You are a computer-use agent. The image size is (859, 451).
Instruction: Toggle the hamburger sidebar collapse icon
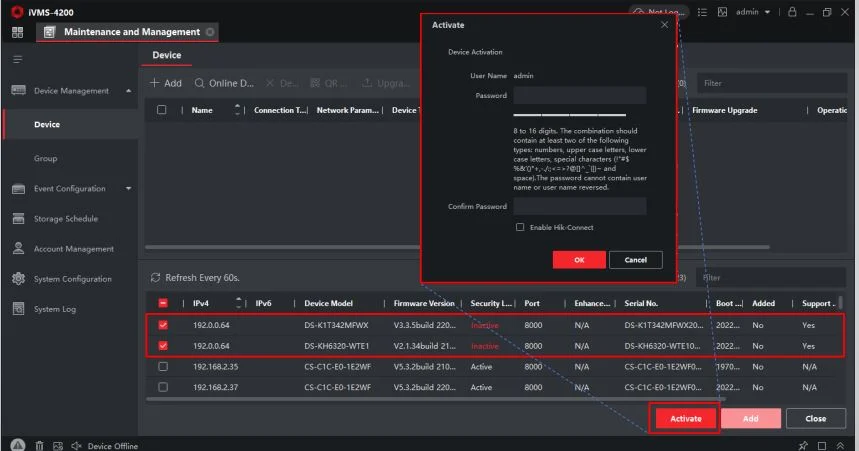point(18,59)
